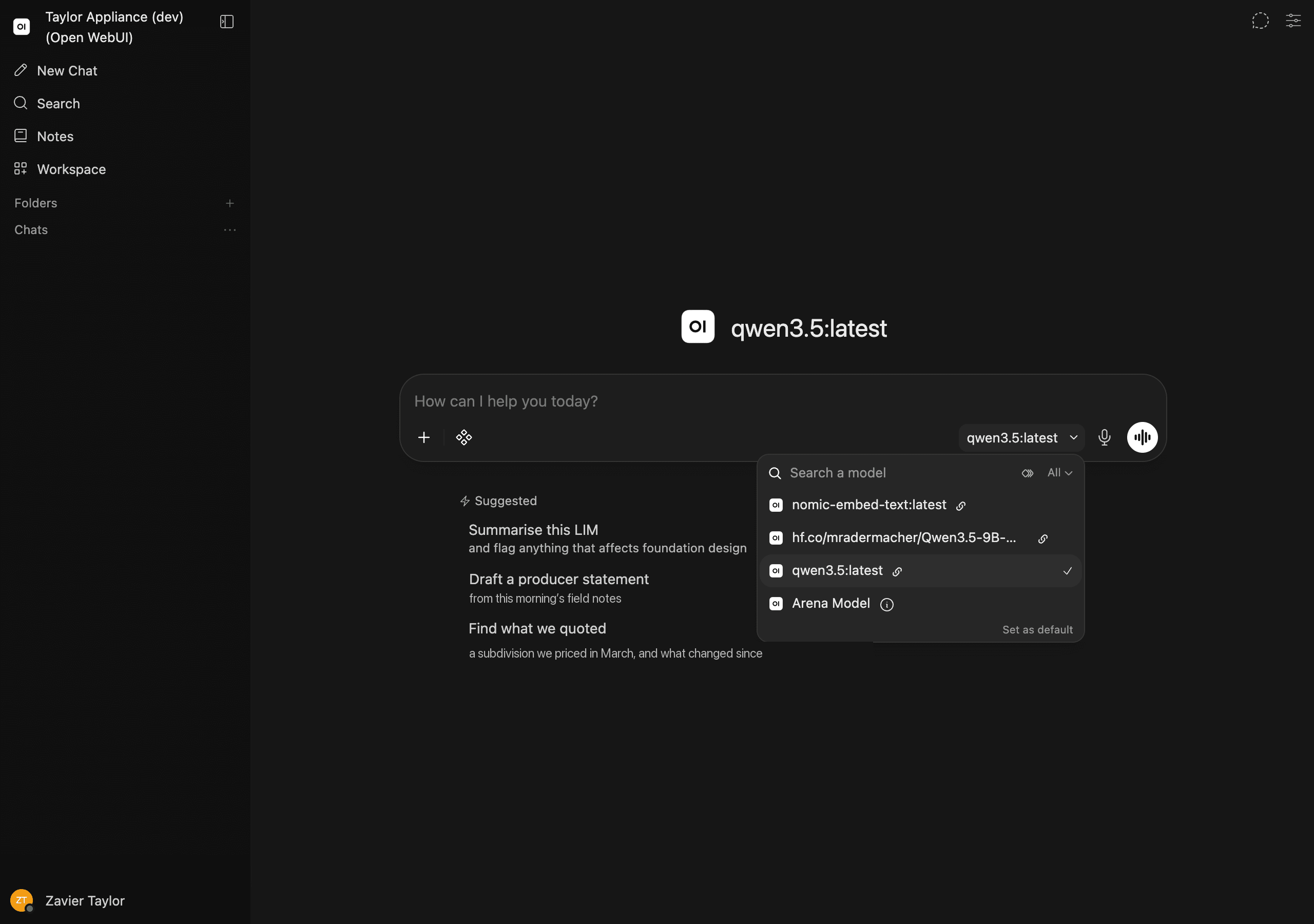Click the info icon beside Arena Model
Screen dimensions: 1314x924
(886, 605)
